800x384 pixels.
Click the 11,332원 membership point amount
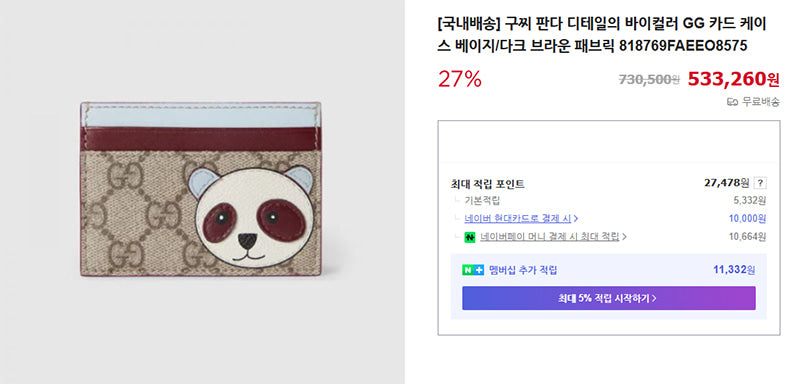tap(734, 270)
